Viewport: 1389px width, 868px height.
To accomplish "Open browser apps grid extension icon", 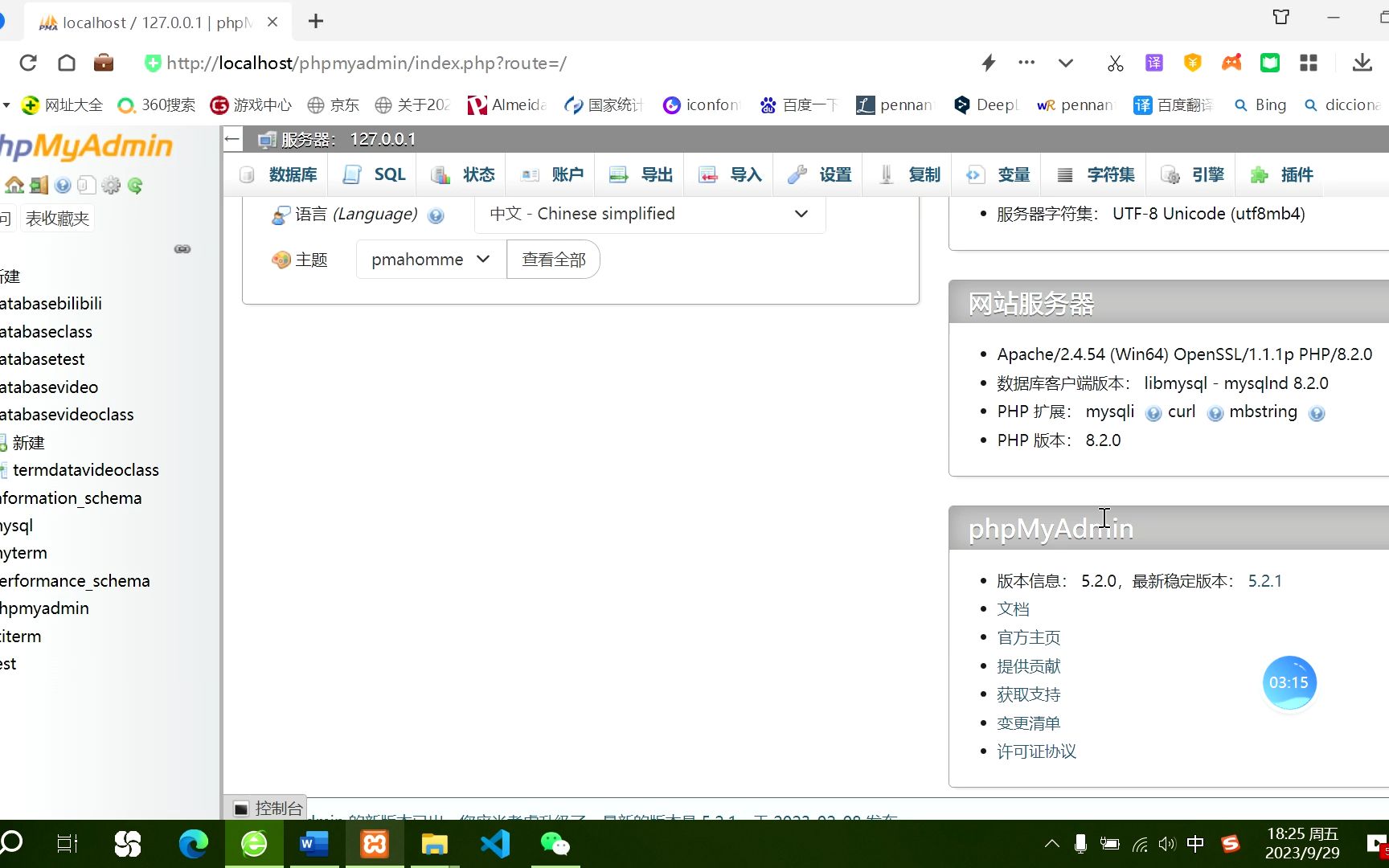I will (1309, 63).
